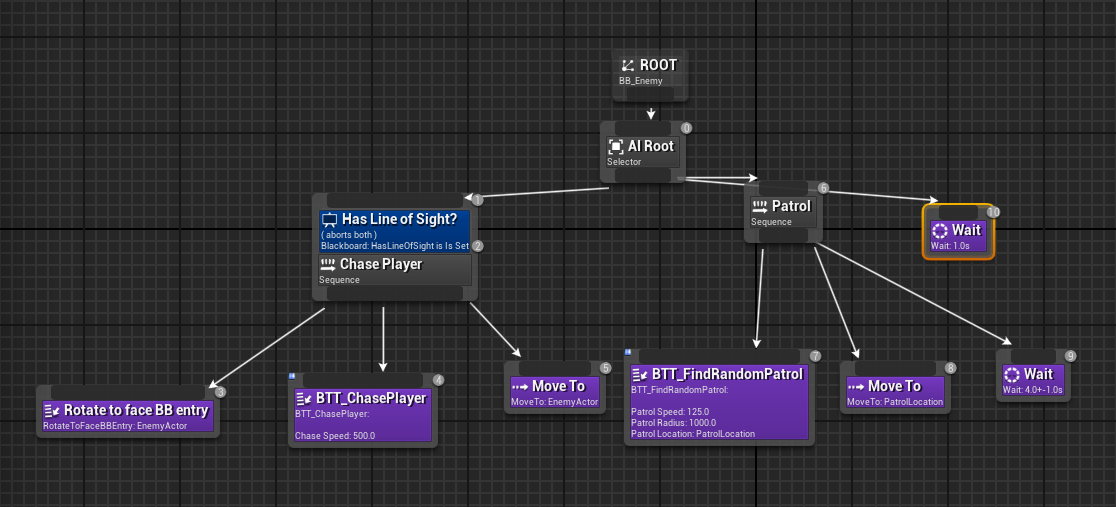This screenshot has height=507, width=1116.
Task: Click execution index badge 0 on AI Root
Action: click(686, 128)
